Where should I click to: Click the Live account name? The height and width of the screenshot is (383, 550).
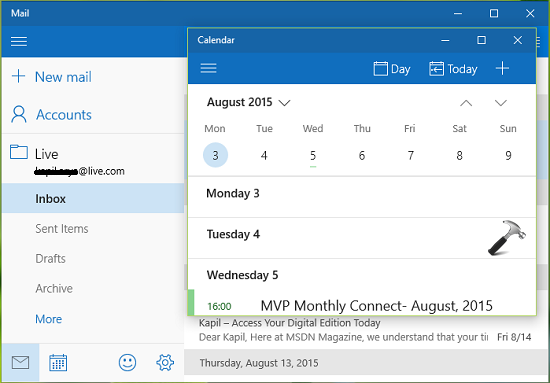(46, 154)
